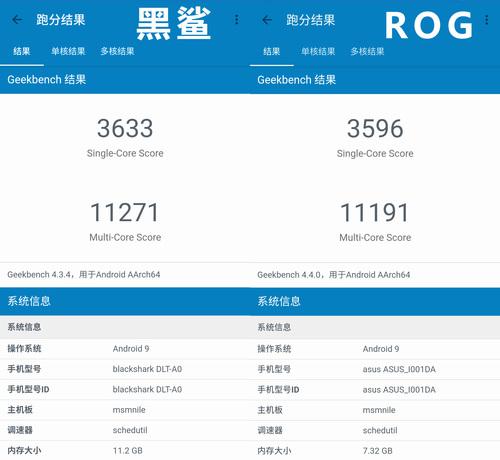Click blackshark DLT-A0 in 手机型号ID row
Screen dimensions: 500x460
(147, 389)
